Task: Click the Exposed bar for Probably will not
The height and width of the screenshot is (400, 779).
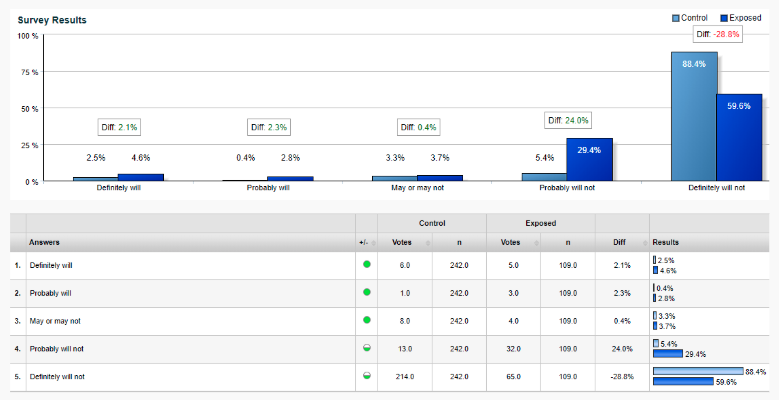Action: click(x=589, y=160)
